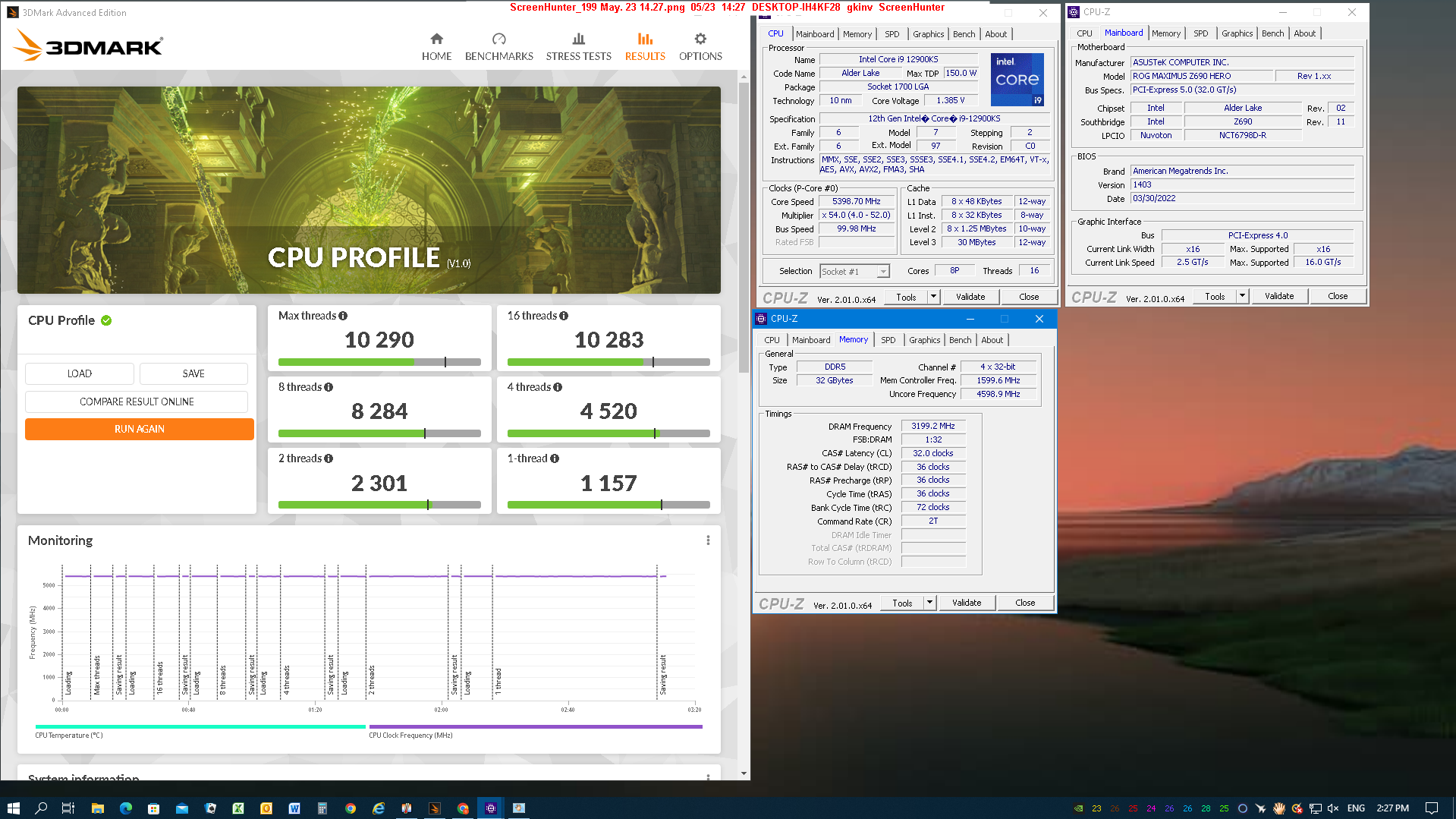
Task: Click the DRAM Frequency 3199.2 MHz value
Action: point(933,427)
